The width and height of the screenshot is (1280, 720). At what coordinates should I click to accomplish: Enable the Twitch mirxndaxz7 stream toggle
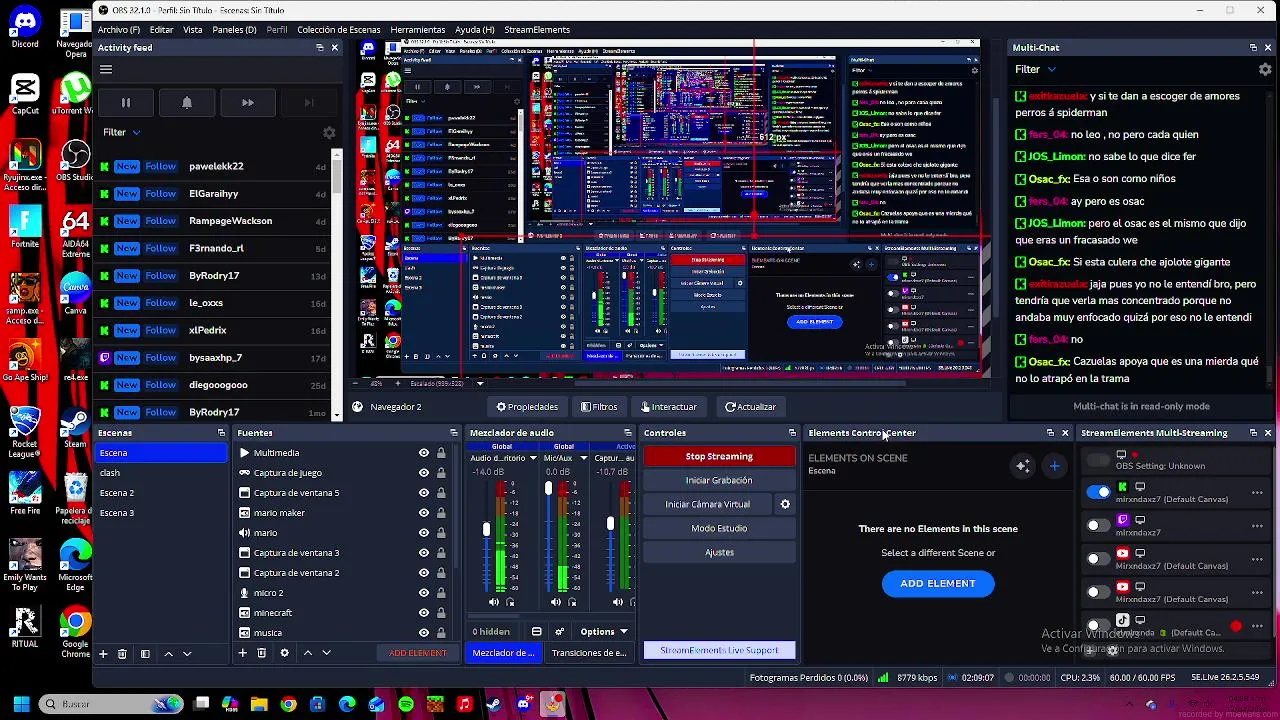(1098, 525)
